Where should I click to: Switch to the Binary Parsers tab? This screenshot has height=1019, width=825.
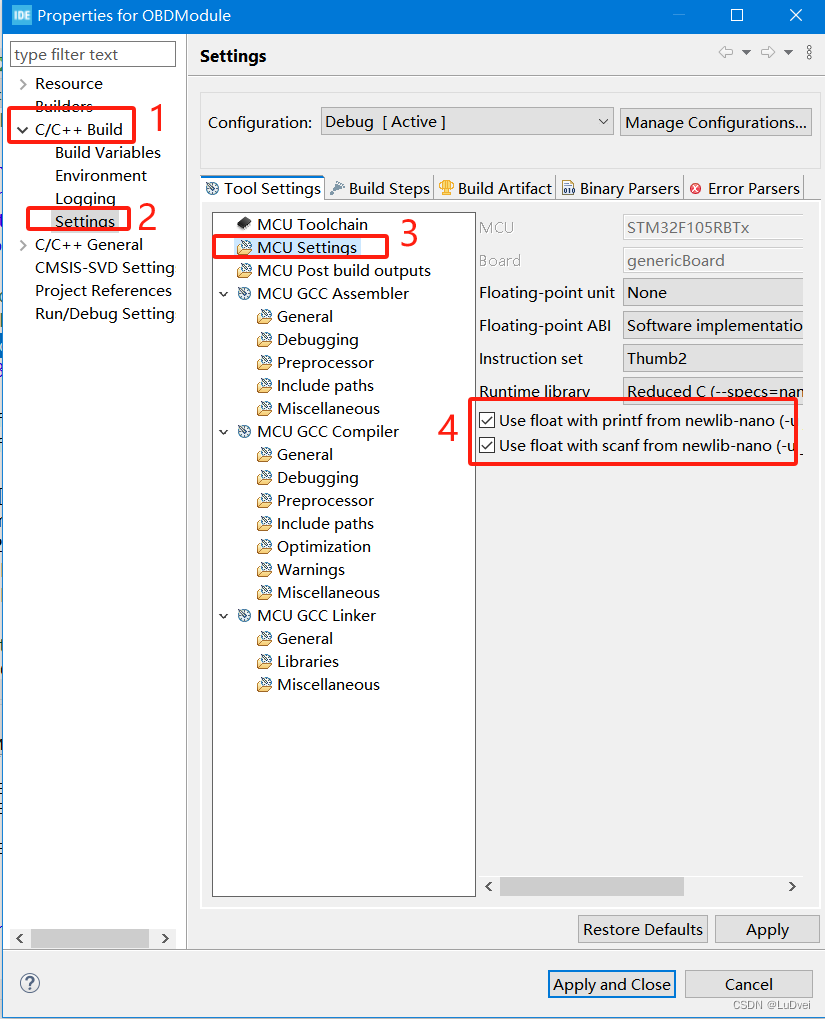620,188
